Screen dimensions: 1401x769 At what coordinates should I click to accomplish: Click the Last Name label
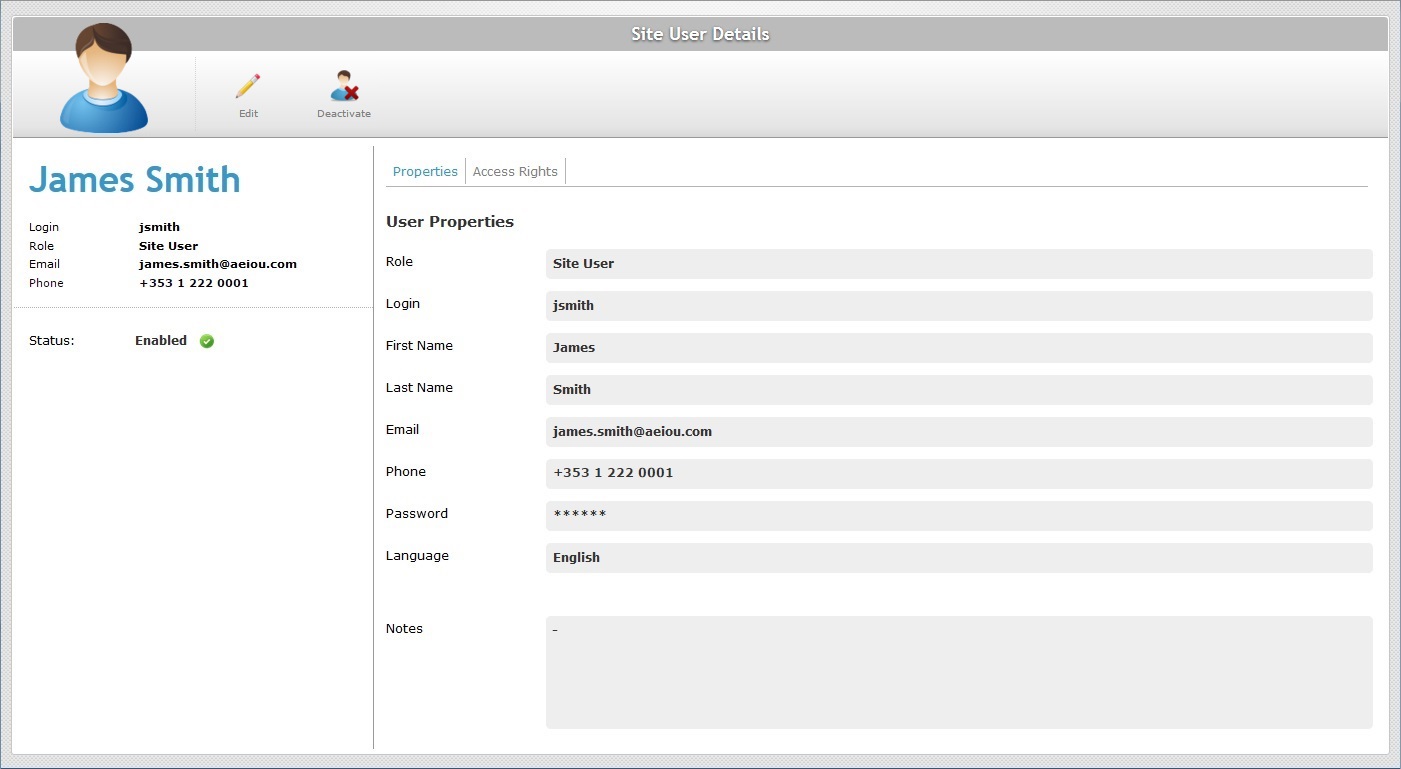coord(419,388)
